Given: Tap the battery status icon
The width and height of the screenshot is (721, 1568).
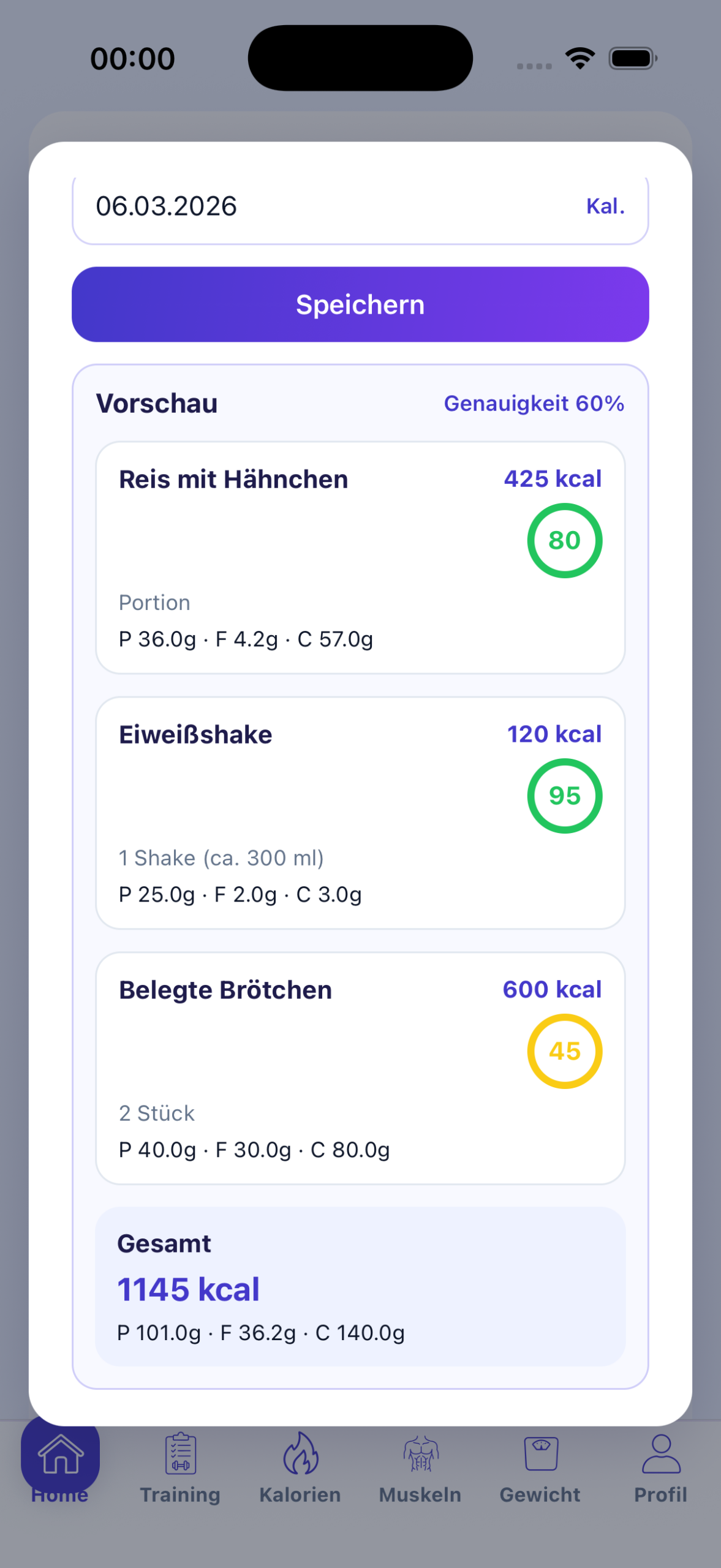Looking at the screenshot, I should point(632,58).
